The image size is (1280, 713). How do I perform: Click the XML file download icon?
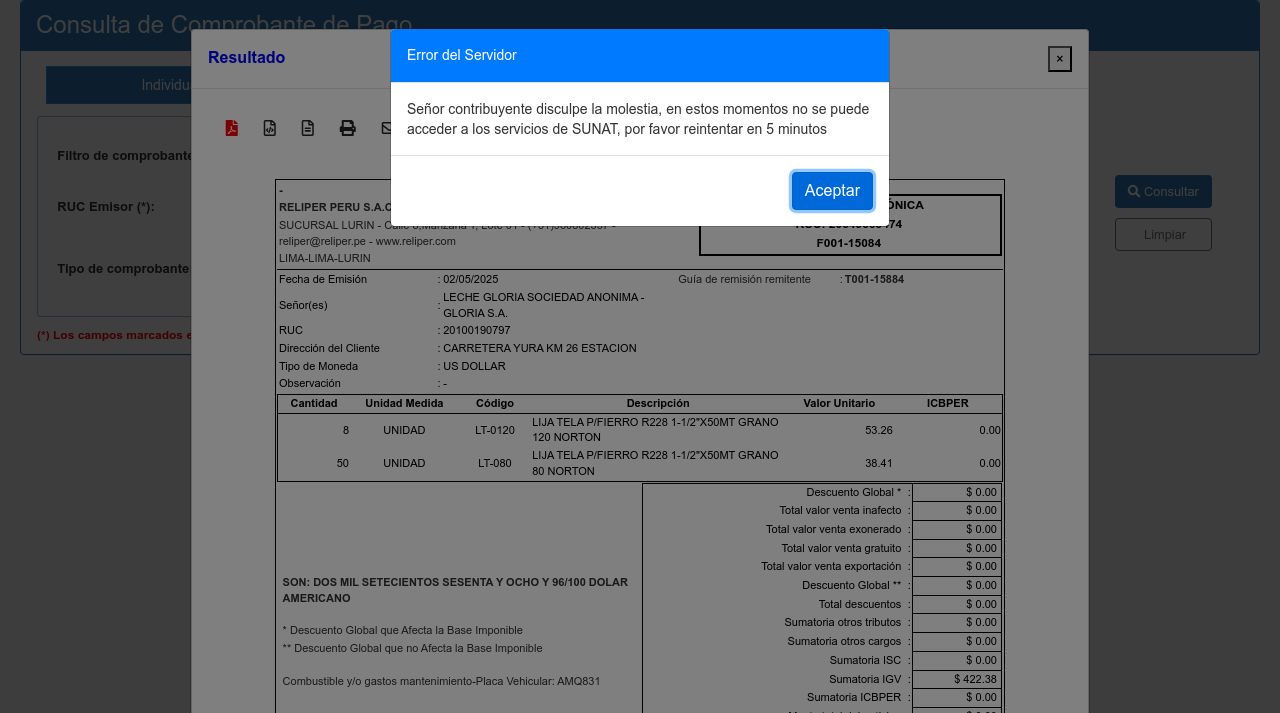[x=270, y=128]
